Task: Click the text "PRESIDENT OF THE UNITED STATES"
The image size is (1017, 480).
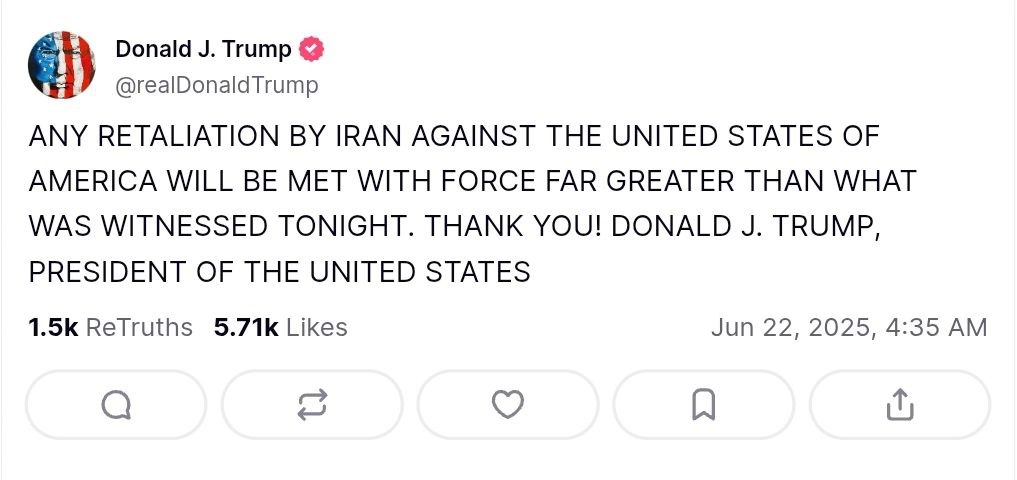Action: pyautogui.click(x=280, y=271)
